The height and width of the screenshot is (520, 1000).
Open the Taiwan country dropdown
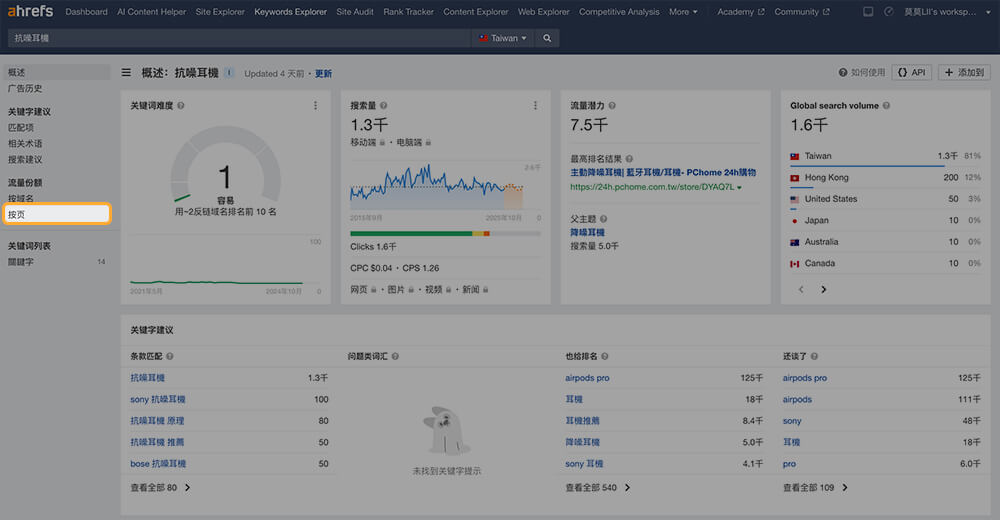[503, 38]
